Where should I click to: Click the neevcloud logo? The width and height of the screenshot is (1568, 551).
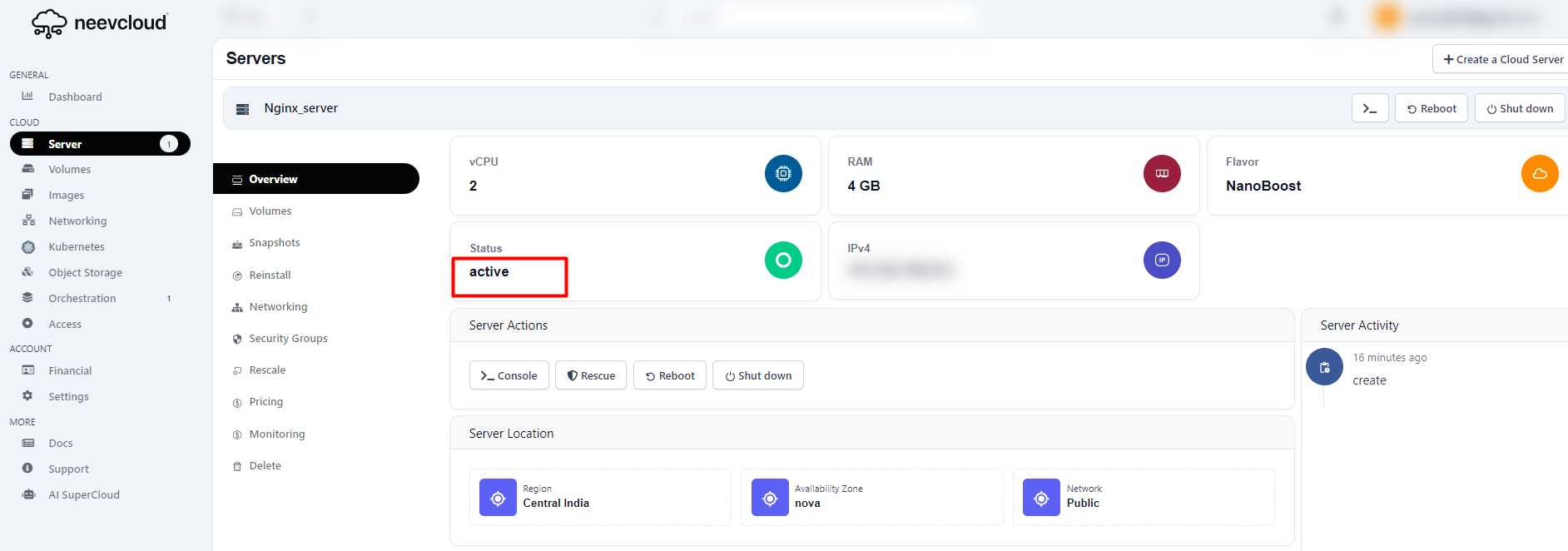pos(100,23)
